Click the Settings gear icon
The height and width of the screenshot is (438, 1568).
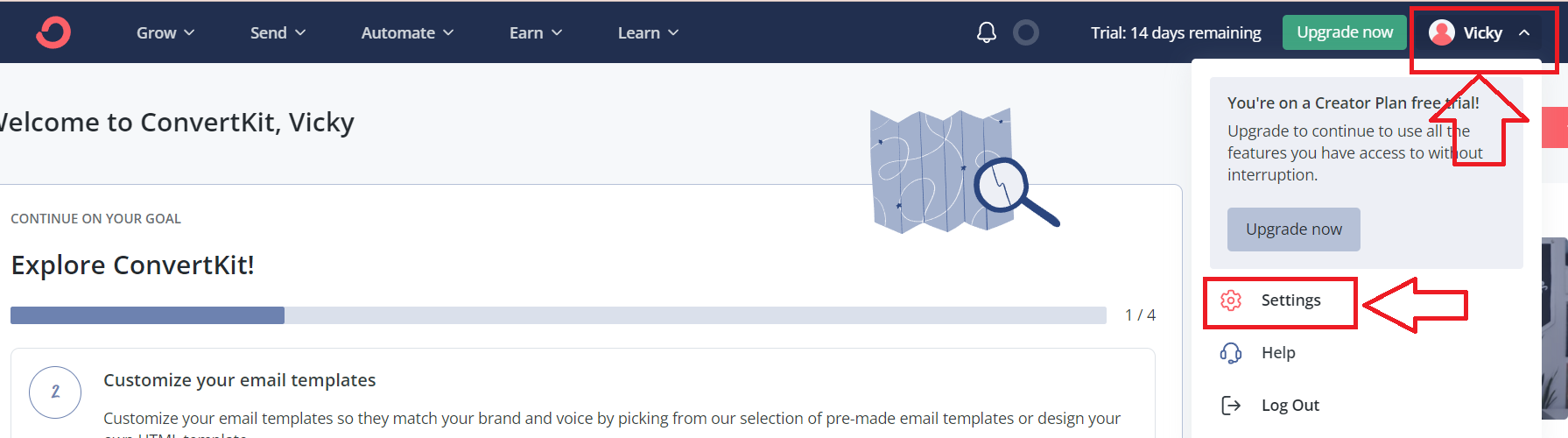coord(1231,300)
